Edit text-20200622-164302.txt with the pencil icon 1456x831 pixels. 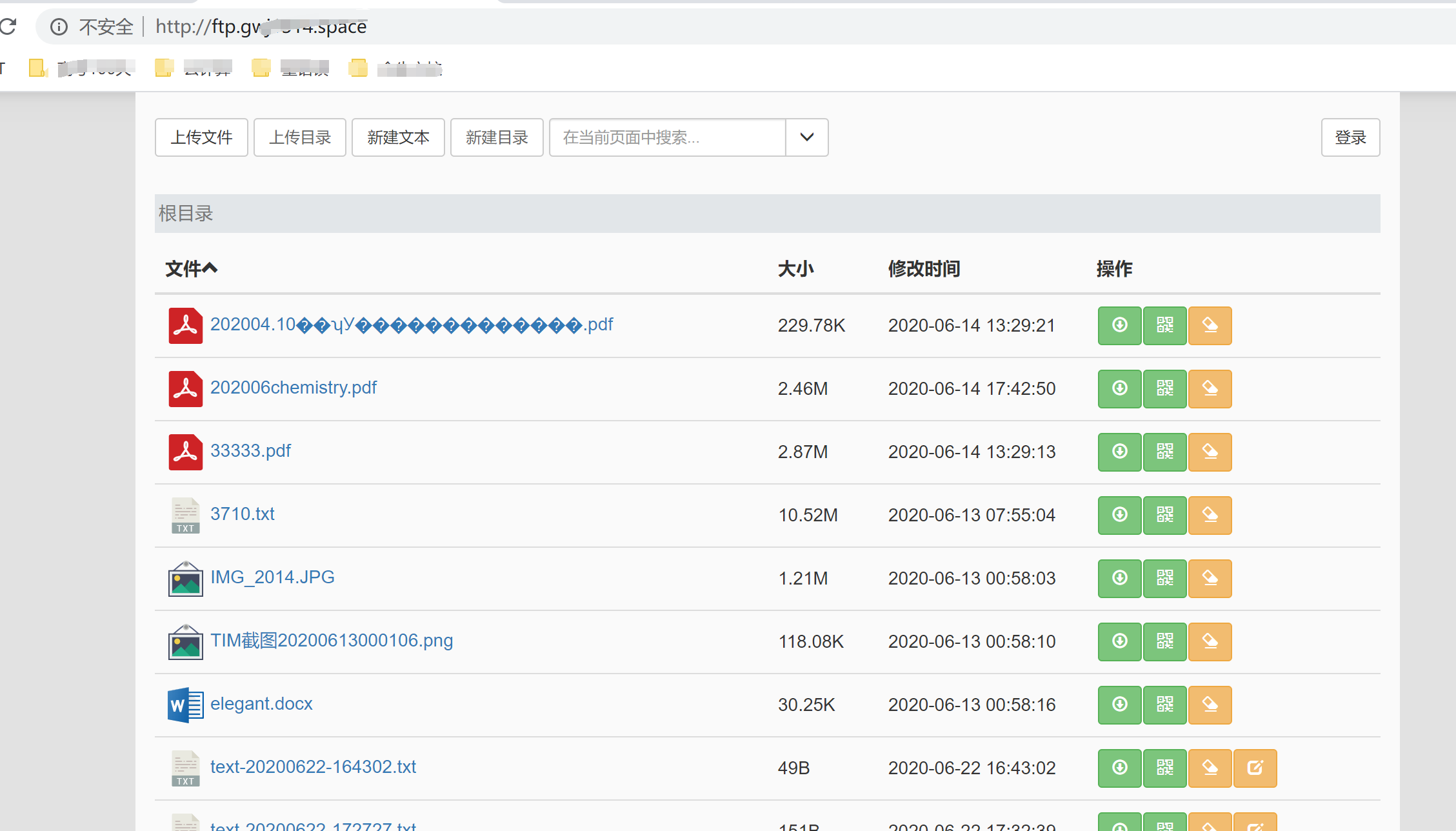(1255, 768)
